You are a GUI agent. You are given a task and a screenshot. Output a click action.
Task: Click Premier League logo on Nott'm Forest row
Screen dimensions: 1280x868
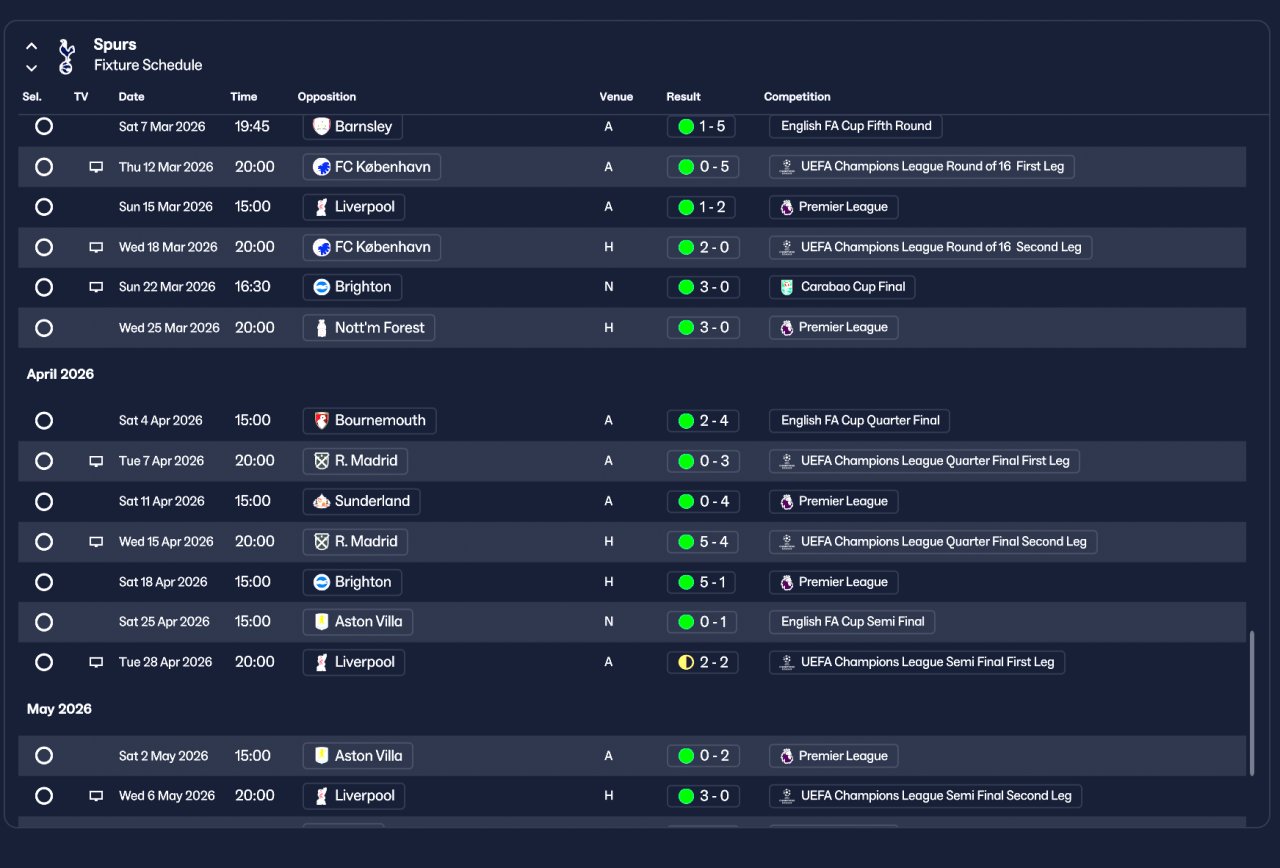pos(787,327)
